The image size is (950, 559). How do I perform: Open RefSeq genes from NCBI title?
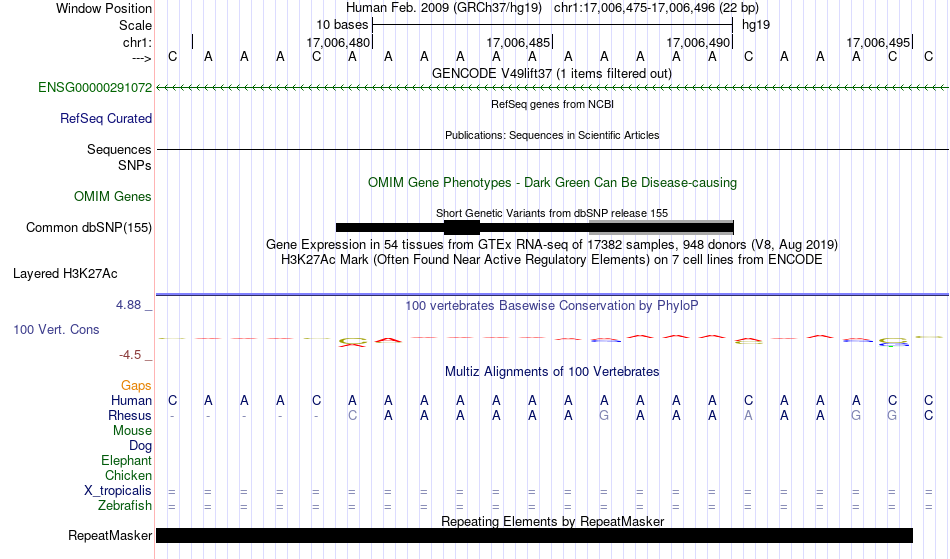pyautogui.click(x=553, y=104)
